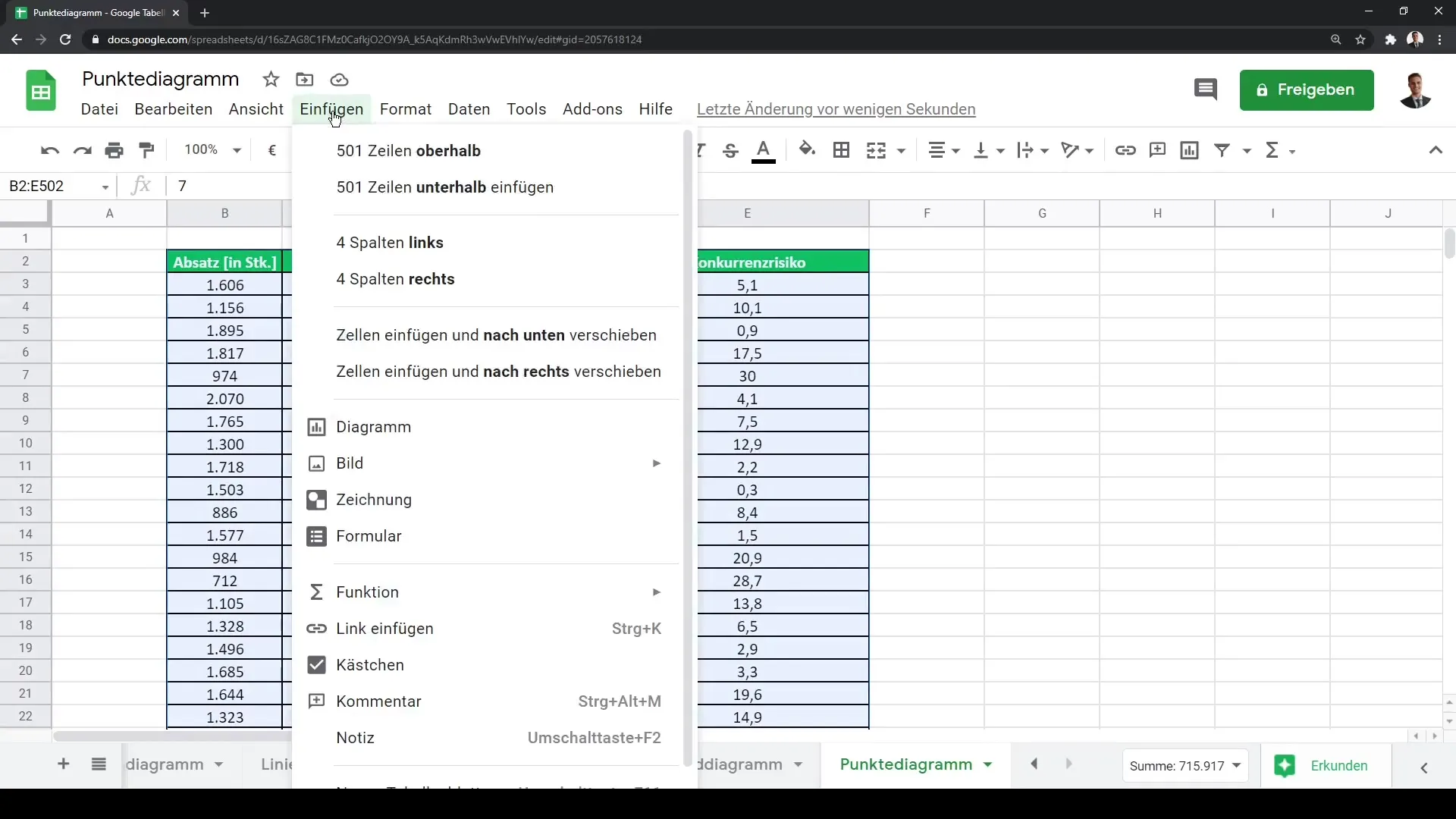
Task: Open comment history icon
Action: (1205, 89)
